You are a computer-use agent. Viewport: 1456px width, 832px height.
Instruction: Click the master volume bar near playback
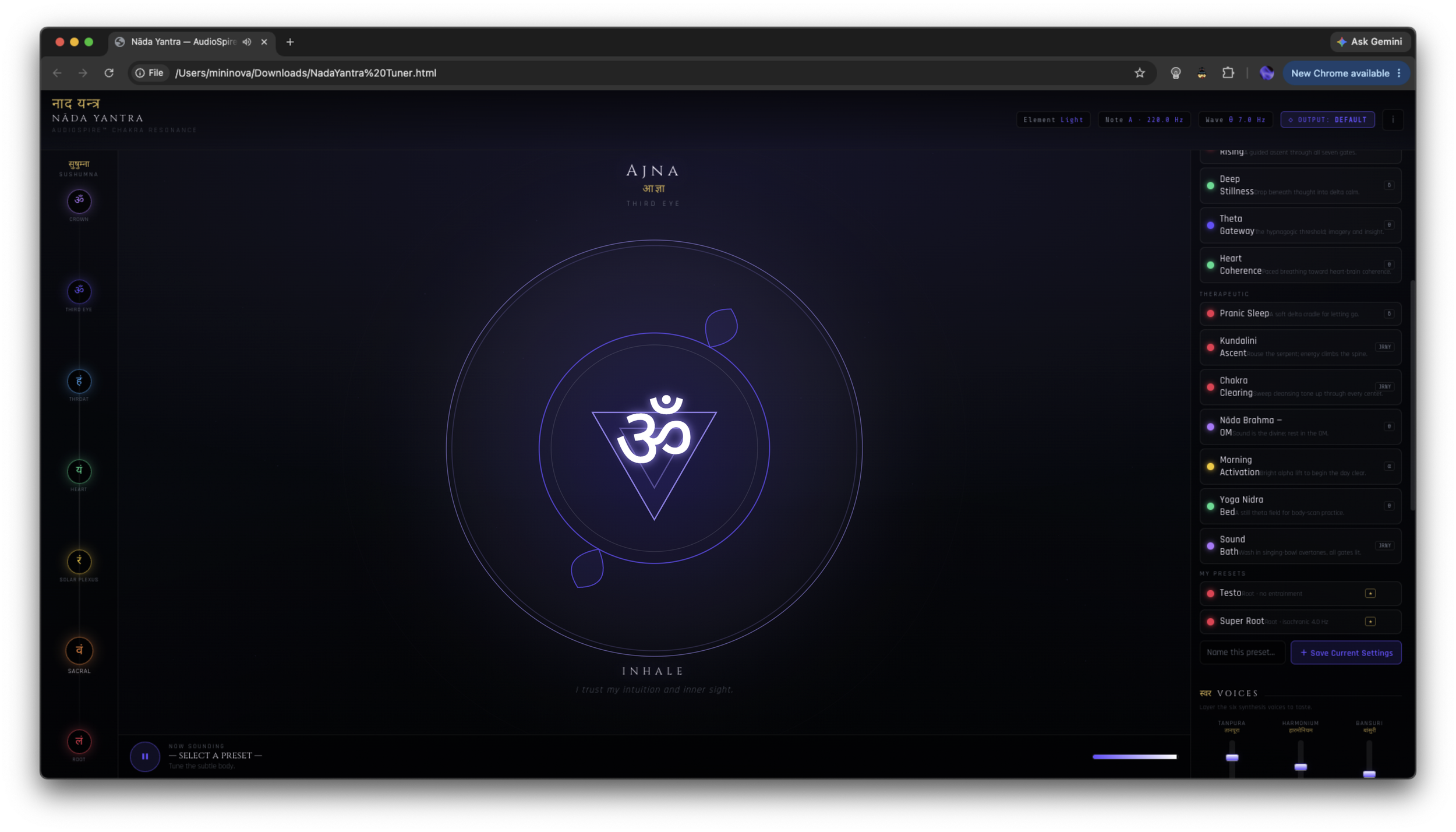(x=1135, y=757)
